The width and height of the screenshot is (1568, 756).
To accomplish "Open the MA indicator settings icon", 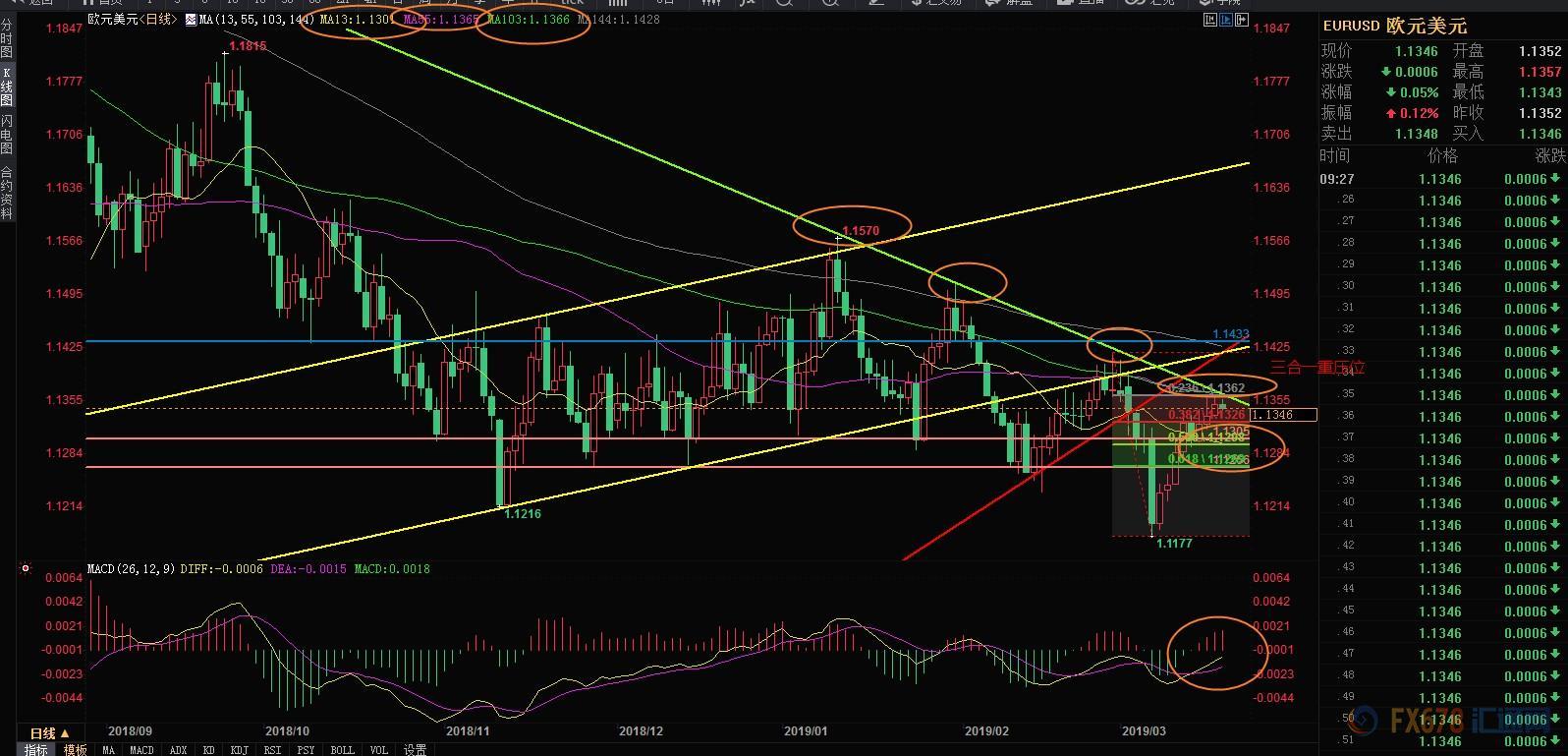I will [x=190, y=19].
